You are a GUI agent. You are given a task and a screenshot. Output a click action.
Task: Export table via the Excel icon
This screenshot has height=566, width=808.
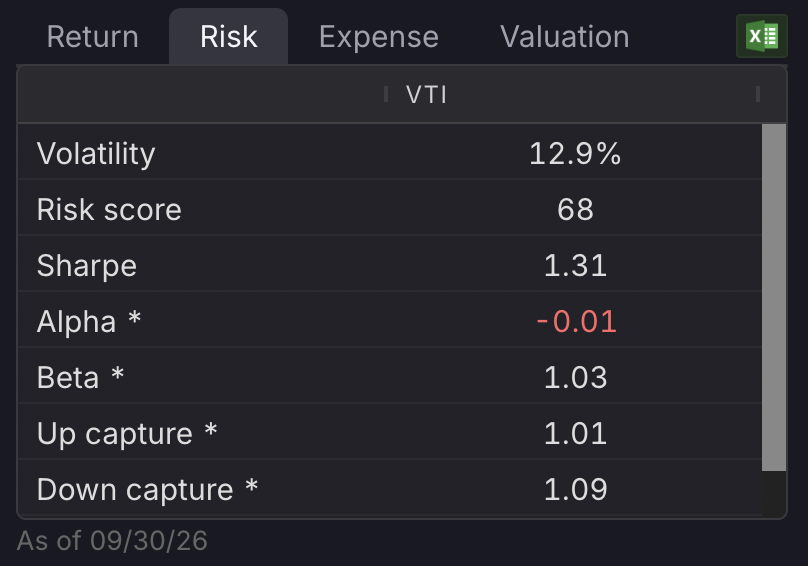[762, 36]
